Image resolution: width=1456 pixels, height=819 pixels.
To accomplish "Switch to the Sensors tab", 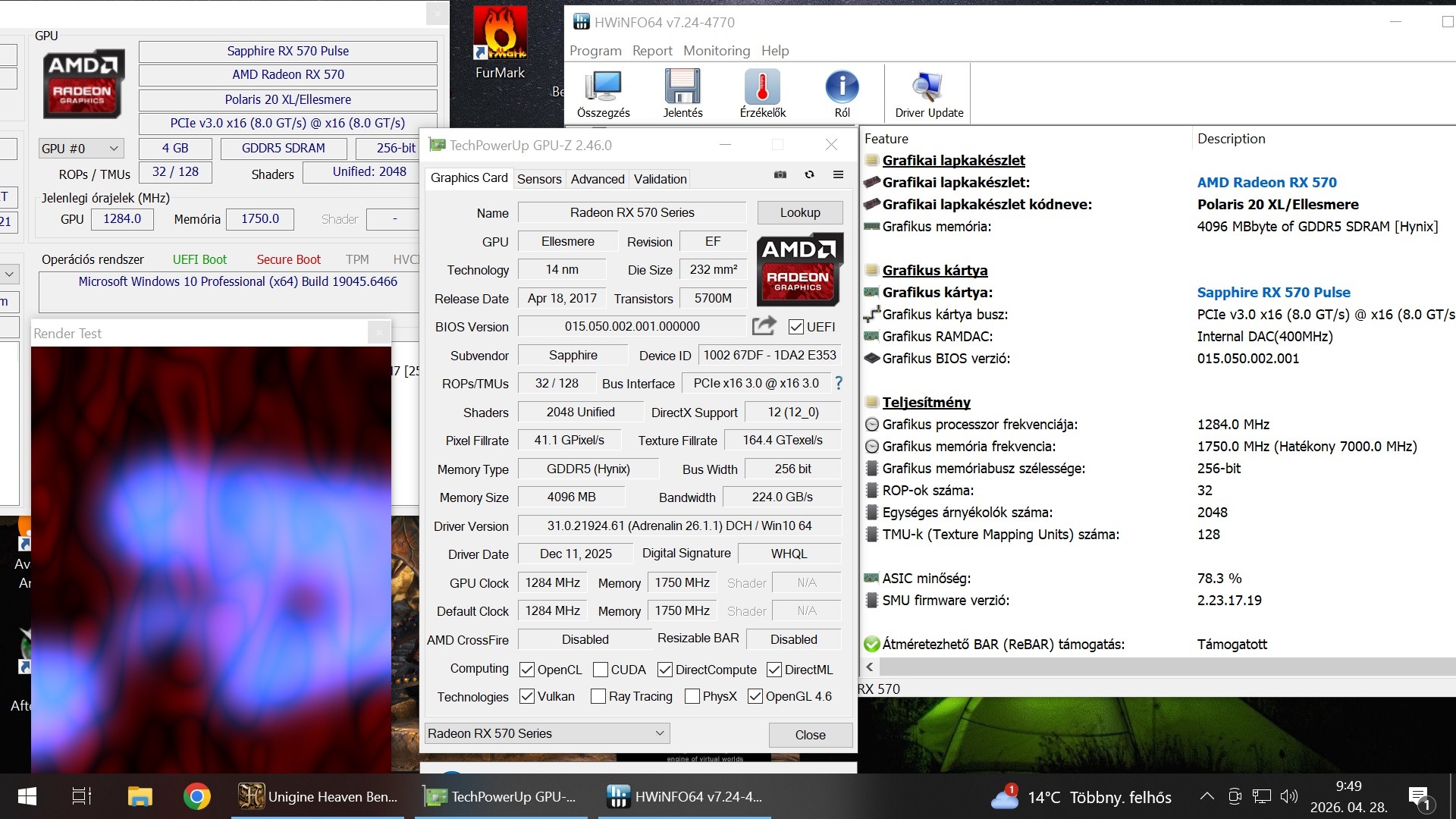I will click(x=539, y=179).
